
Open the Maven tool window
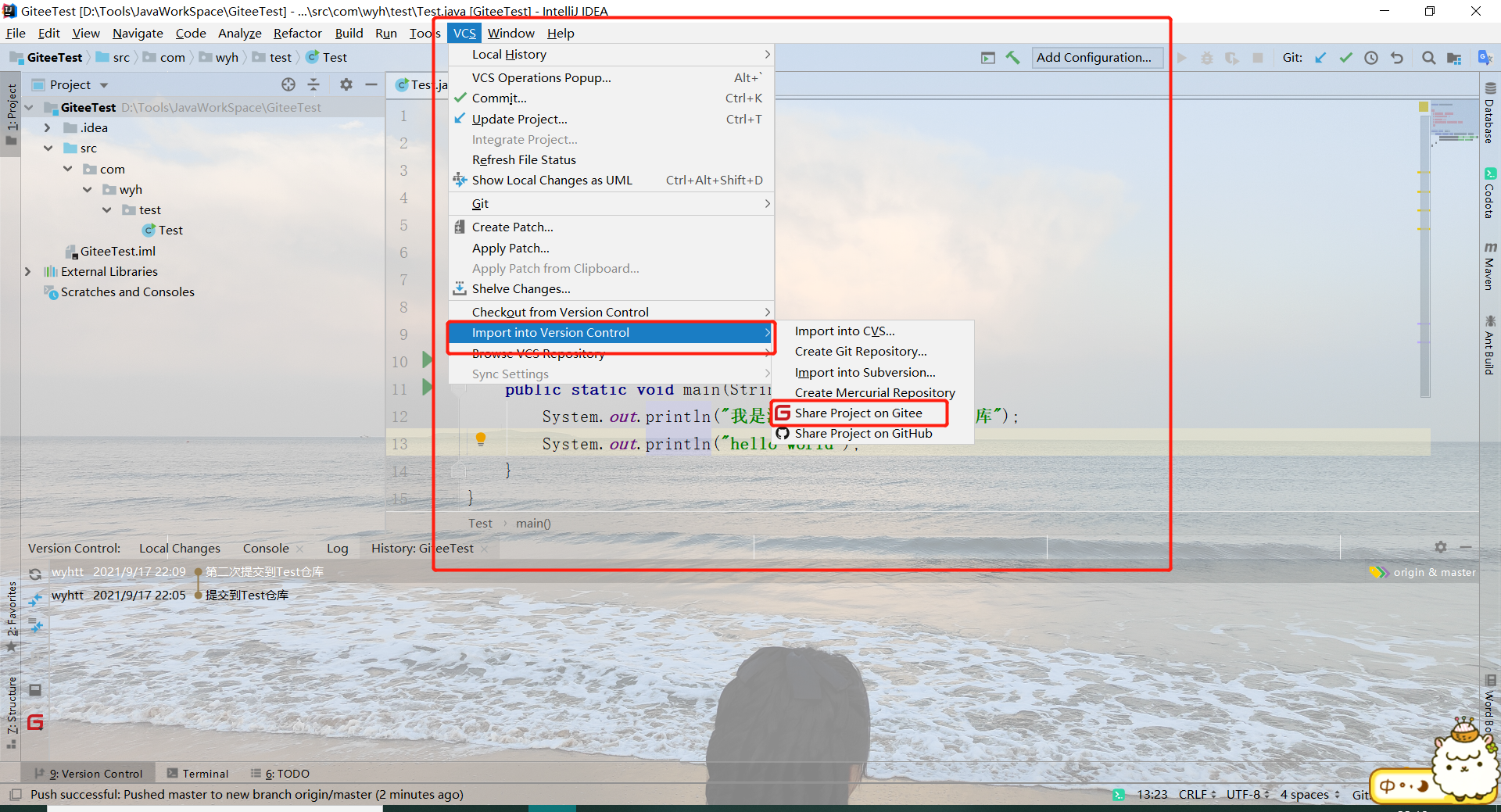(1490, 266)
